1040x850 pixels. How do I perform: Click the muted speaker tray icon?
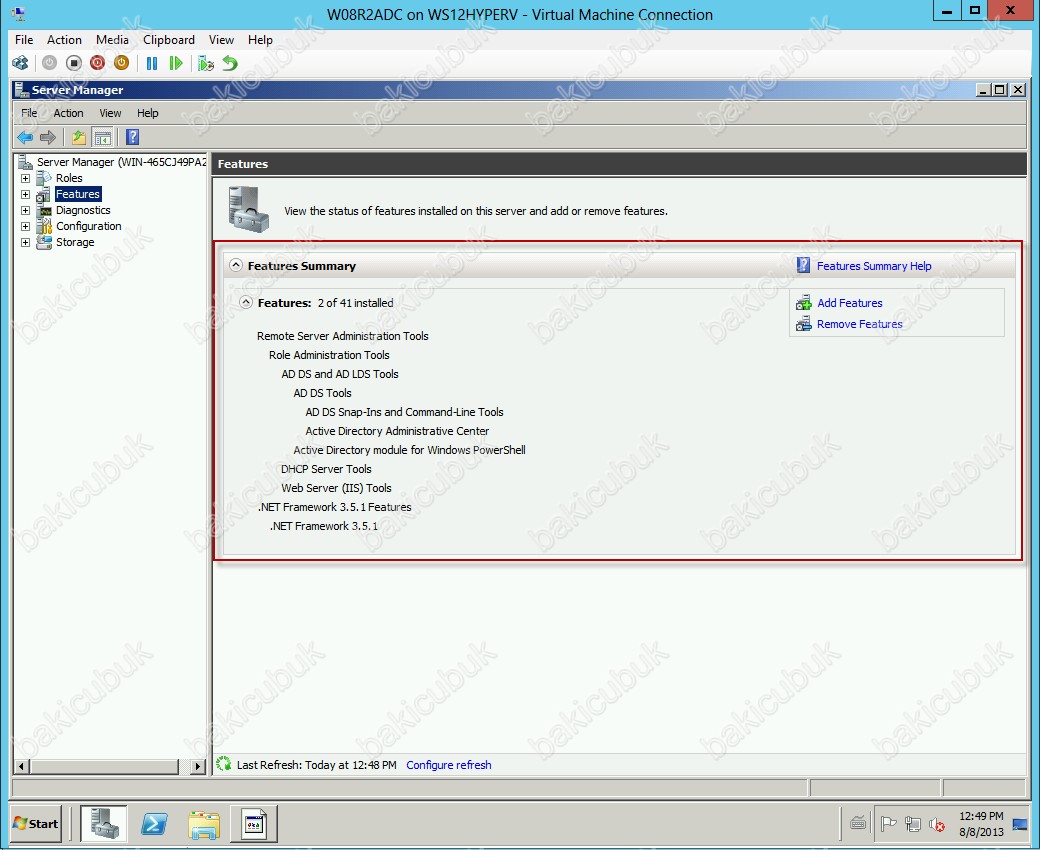[x=937, y=824]
